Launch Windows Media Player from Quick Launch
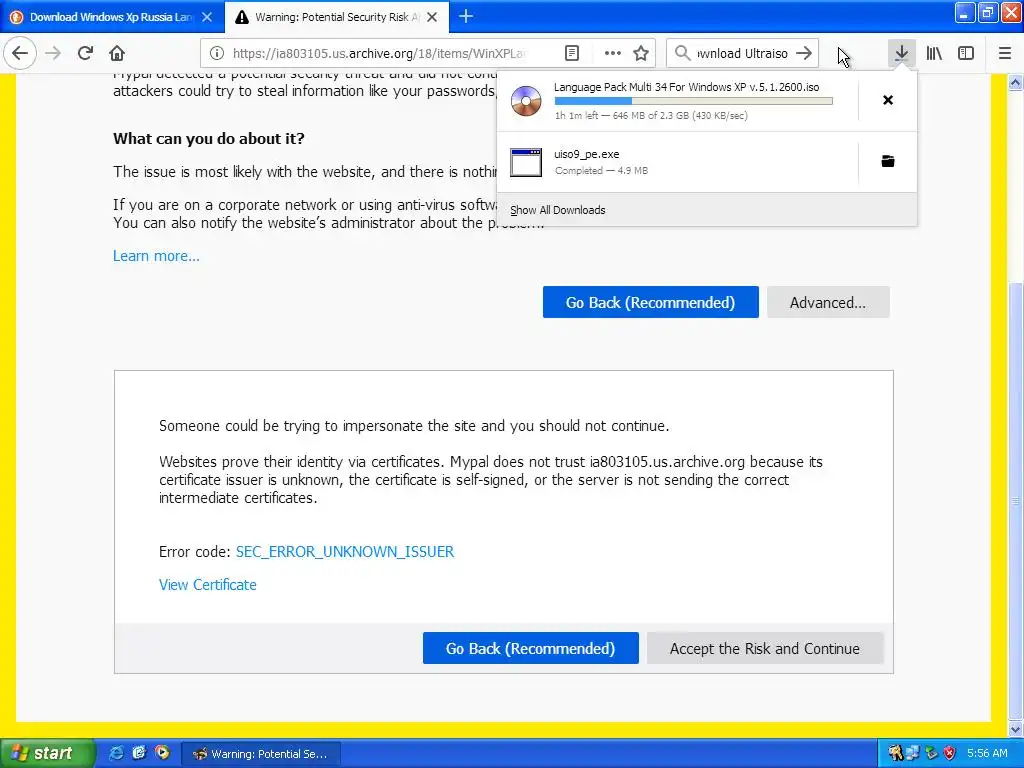This screenshot has height=768, width=1024. 162,753
